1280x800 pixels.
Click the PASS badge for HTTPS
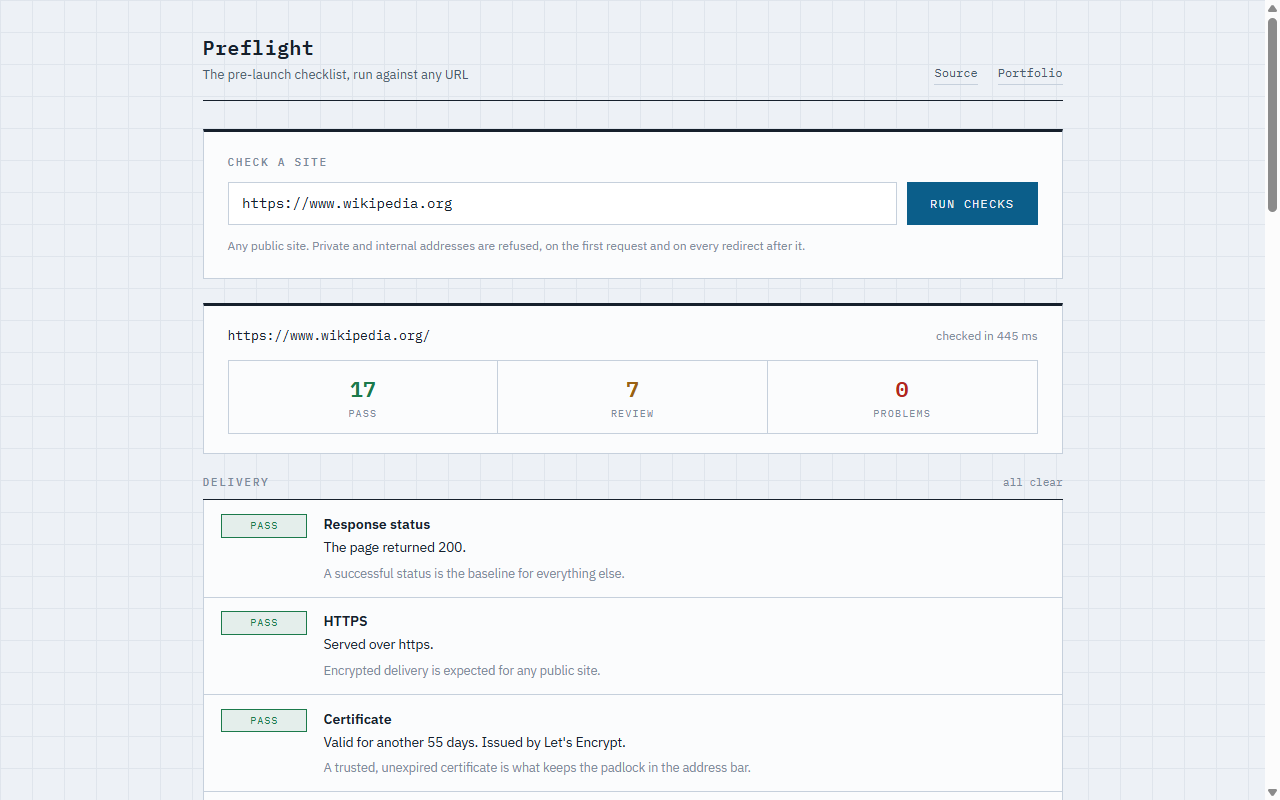point(264,623)
